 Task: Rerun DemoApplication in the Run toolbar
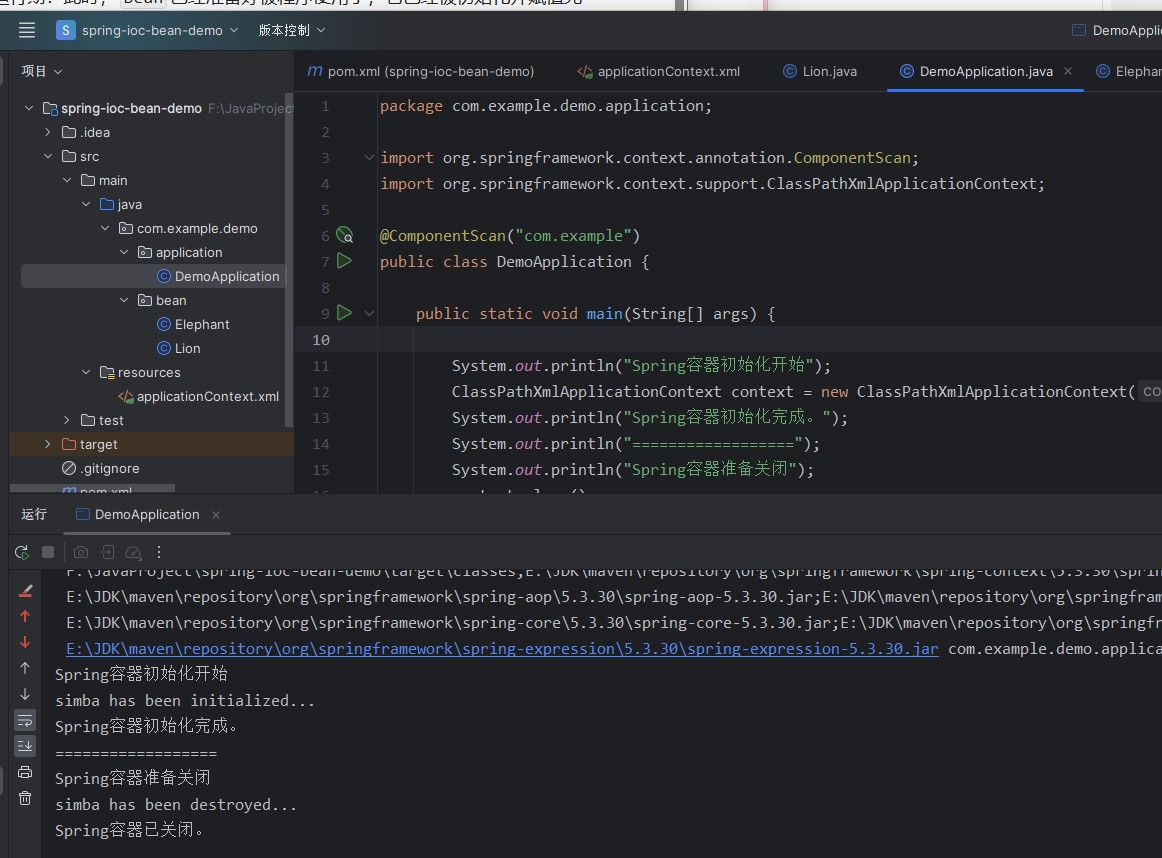(22, 552)
